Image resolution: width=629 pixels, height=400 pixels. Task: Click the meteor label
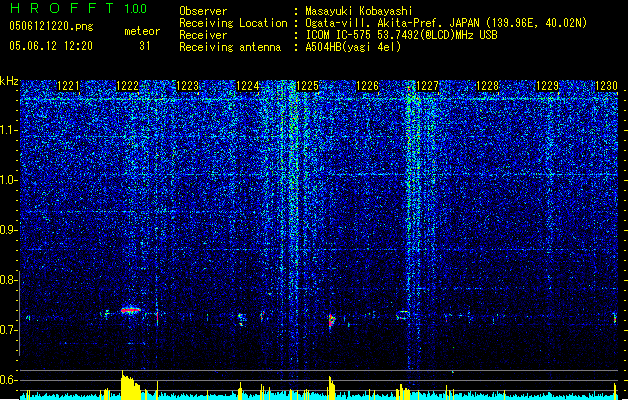point(142,31)
